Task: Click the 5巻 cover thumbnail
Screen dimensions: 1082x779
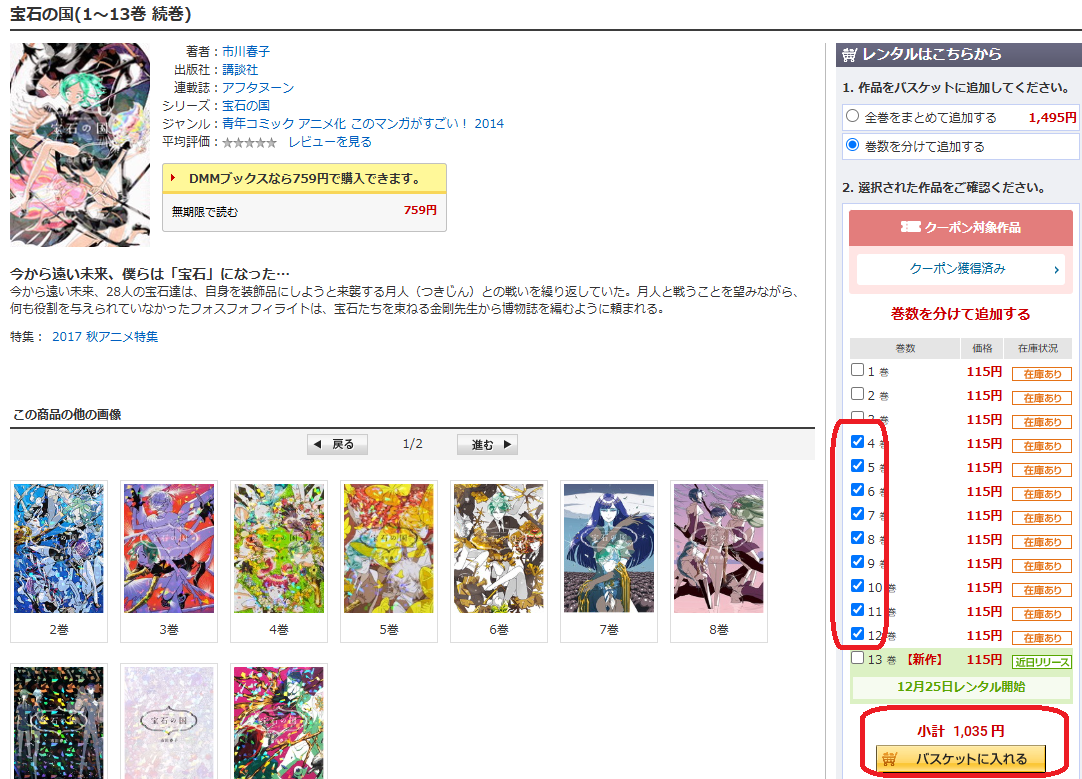Action: click(x=388, y=549)
